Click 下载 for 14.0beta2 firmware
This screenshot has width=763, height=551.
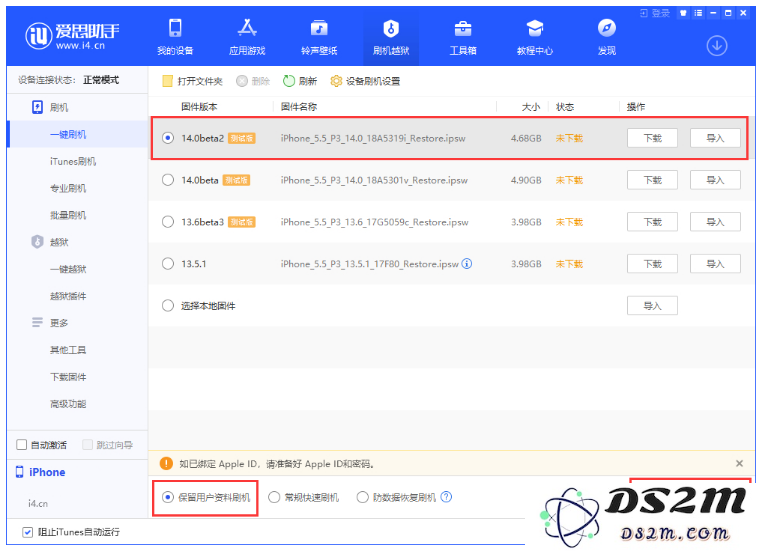pyautogui.click(x=652, y=138)
